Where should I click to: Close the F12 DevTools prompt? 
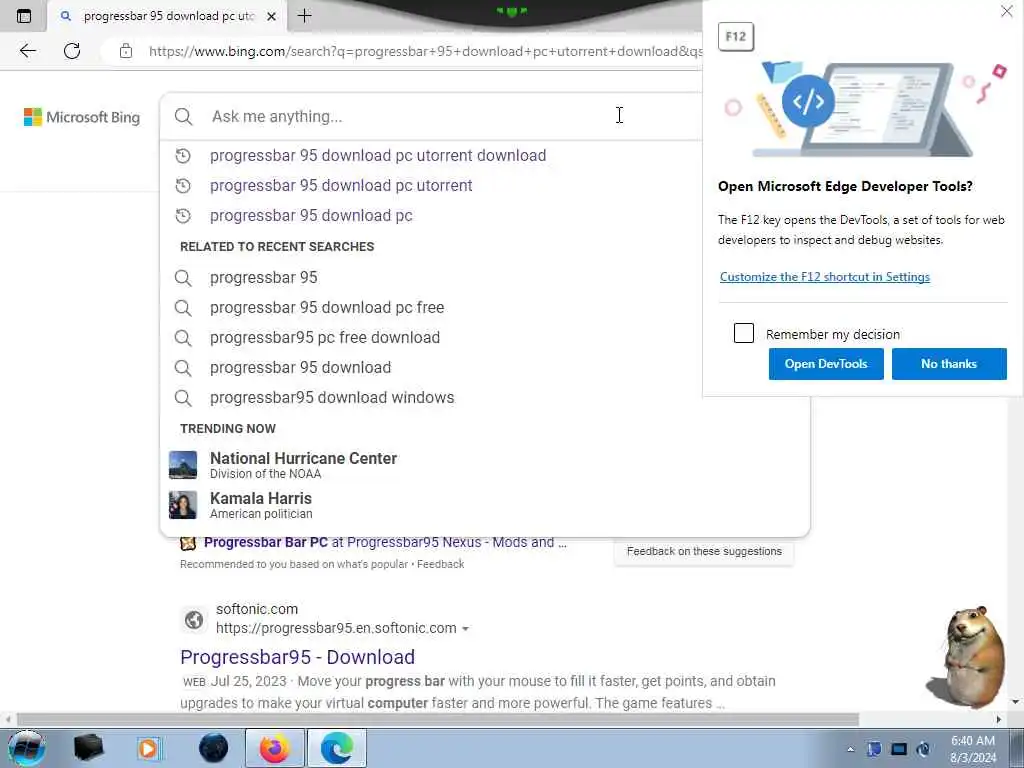pyautogui.click(x=1006, y=12)
